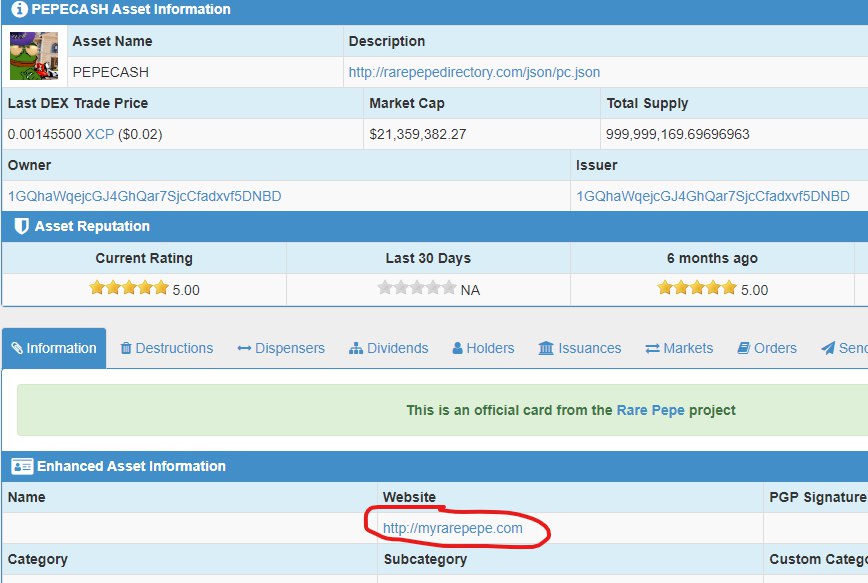Open the Rare Pepe project link
This screenshot has width=868, height=583.
tap(650, 410)
